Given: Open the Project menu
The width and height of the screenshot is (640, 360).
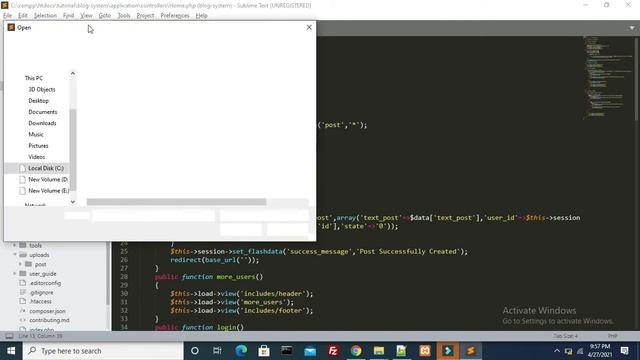Looking at the screenshot, I should (x=145, y=16).
